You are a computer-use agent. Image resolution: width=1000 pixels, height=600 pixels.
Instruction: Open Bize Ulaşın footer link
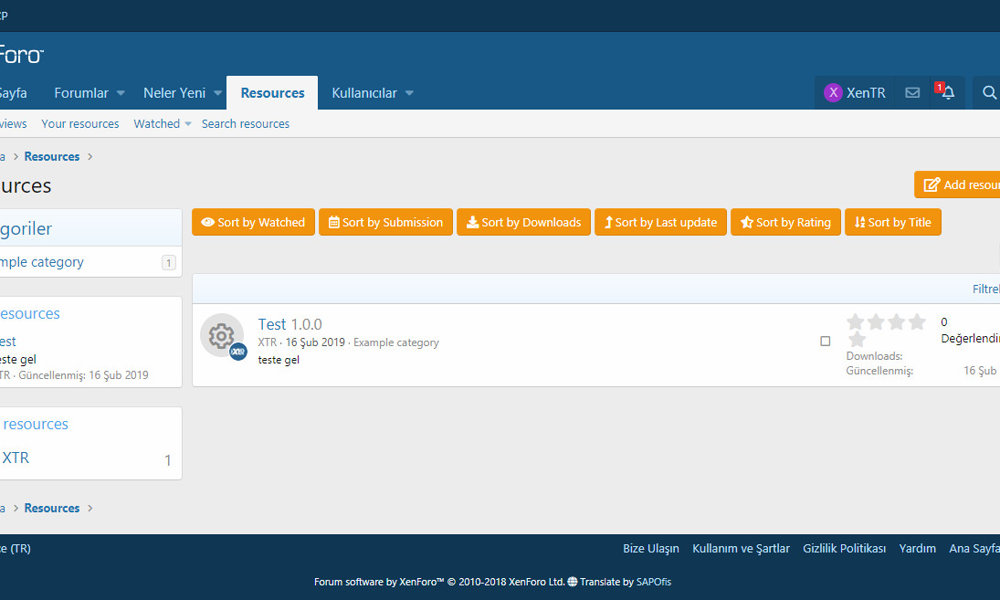[x=651, y=548]
